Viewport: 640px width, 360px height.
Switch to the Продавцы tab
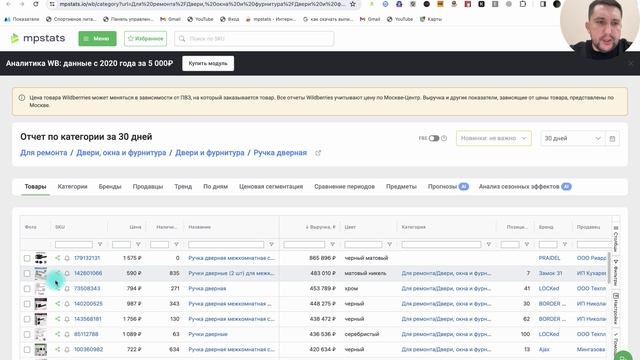point(148,187)
